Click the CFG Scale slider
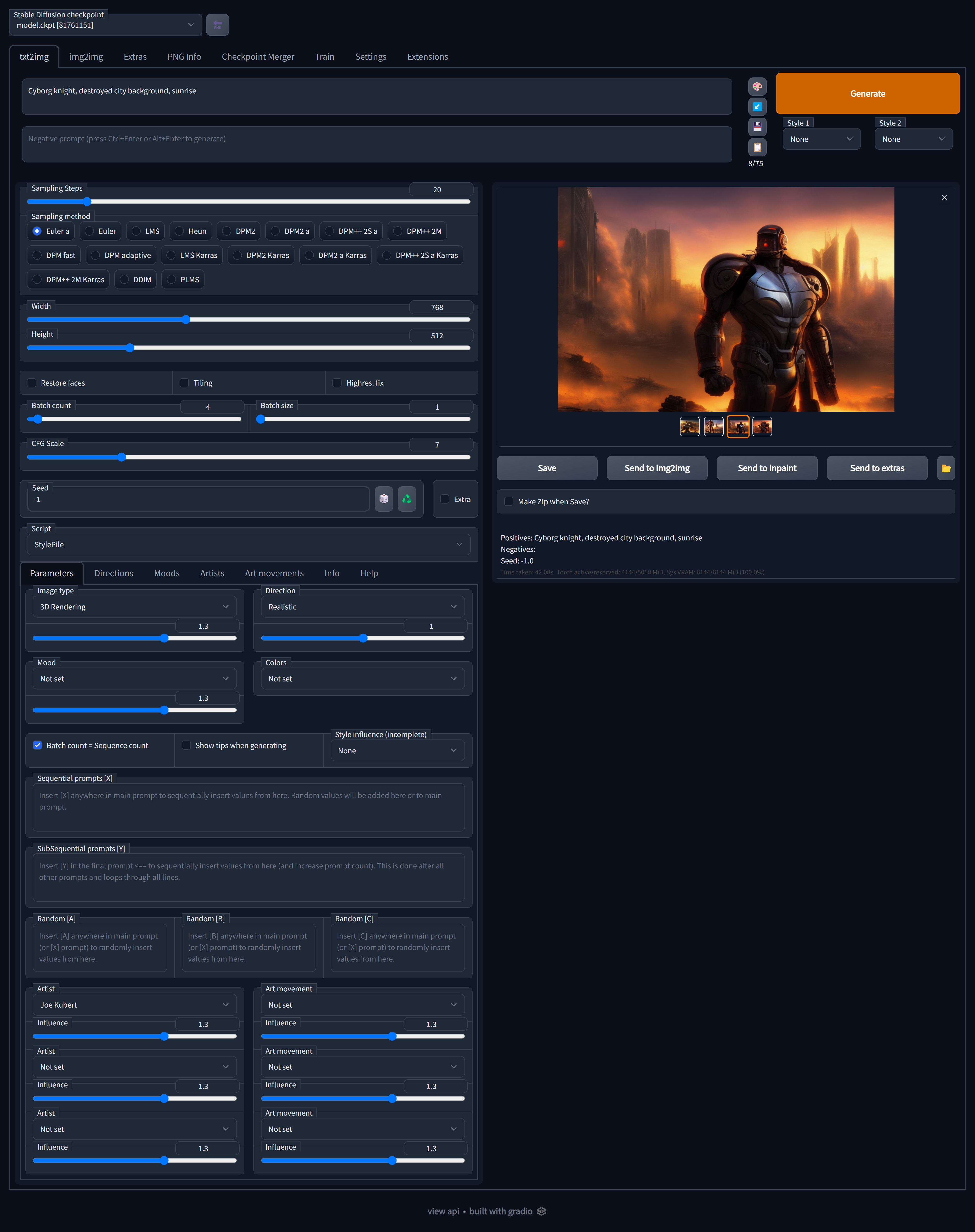 (249, 457)
